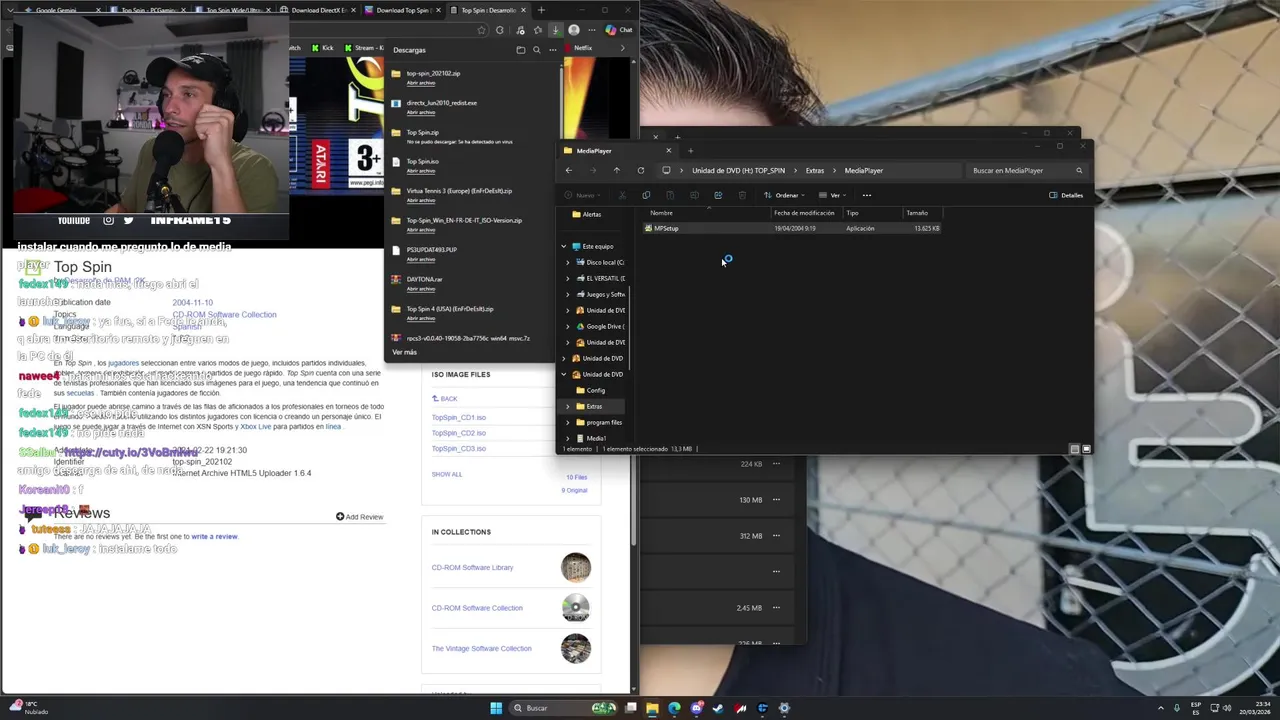Click SHOW ALL under ISO image files
The height and width of the screenshot is (720, 1280).
(x=447, y=474)
